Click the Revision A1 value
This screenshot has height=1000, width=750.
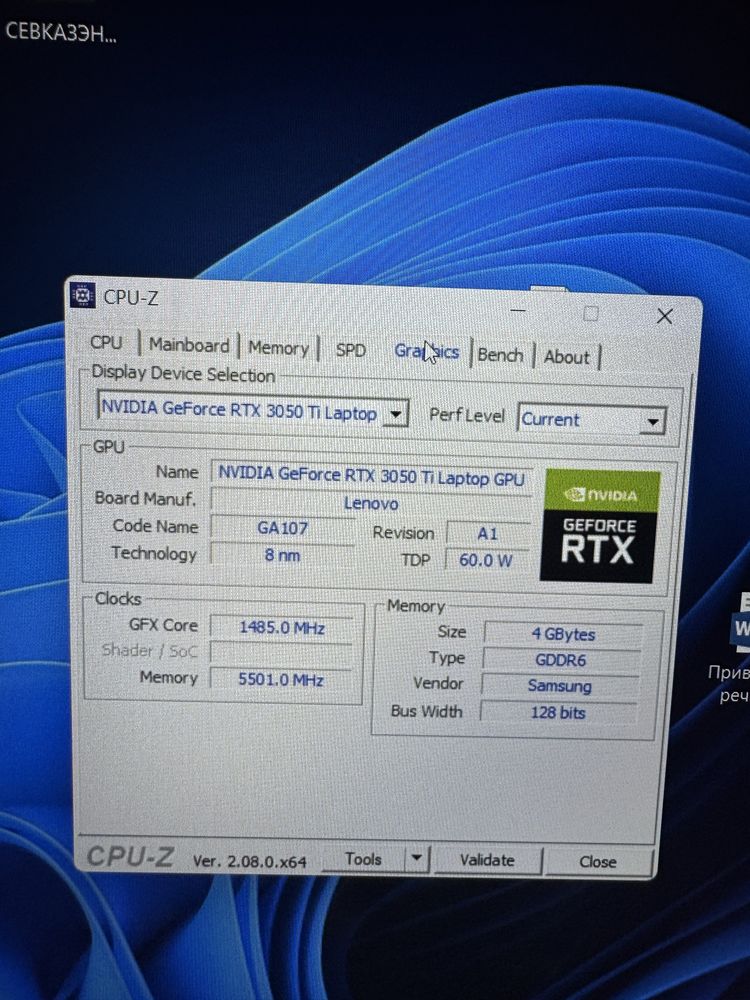click(x=488, y=534)
